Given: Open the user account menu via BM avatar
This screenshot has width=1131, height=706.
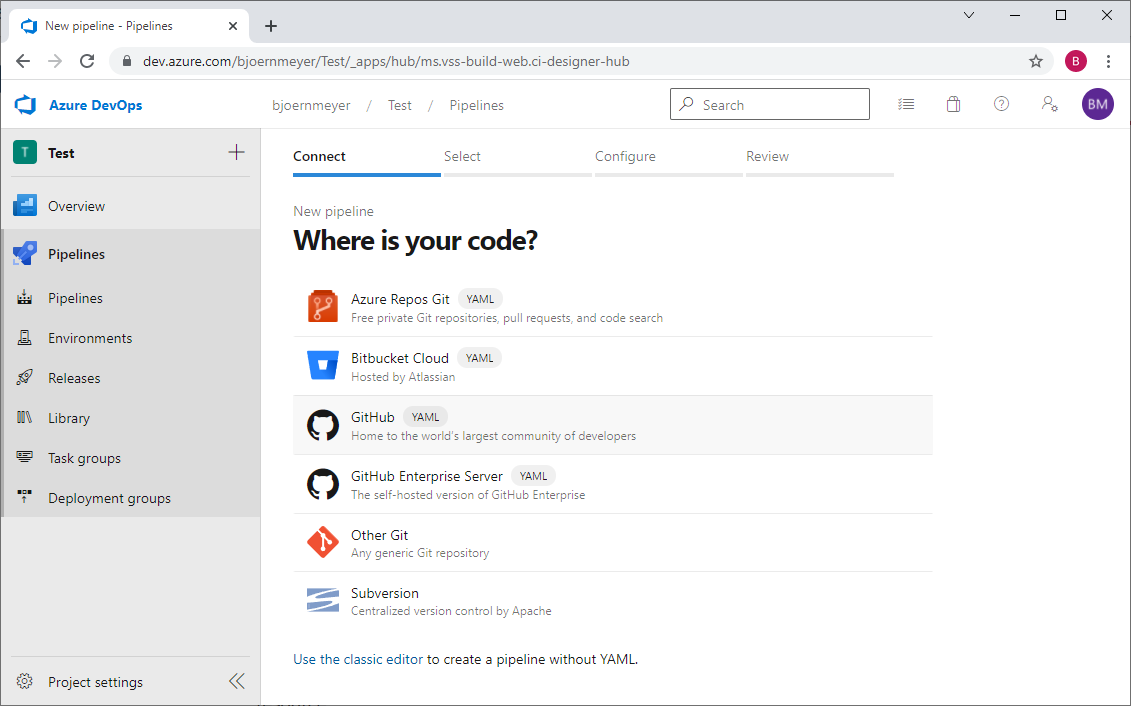Looking at the screenshot, I should pos(1097,103).
